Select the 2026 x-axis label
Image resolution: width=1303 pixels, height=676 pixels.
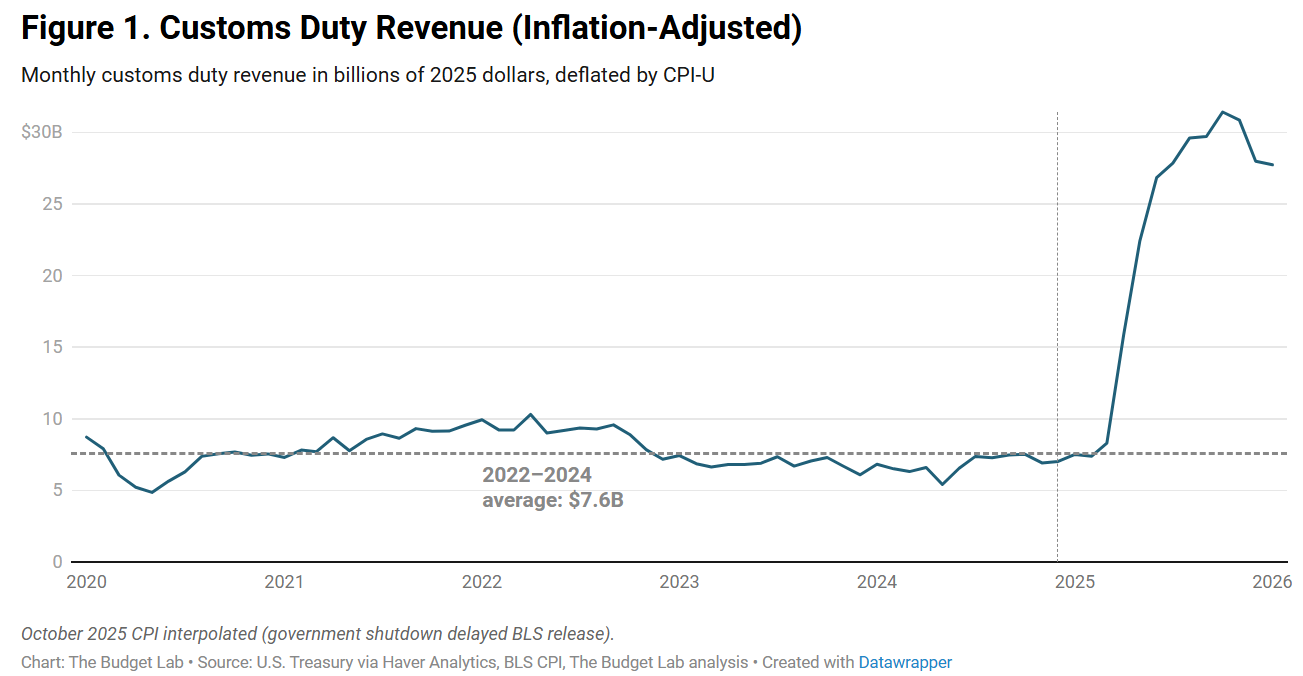tap(1272, 582)
